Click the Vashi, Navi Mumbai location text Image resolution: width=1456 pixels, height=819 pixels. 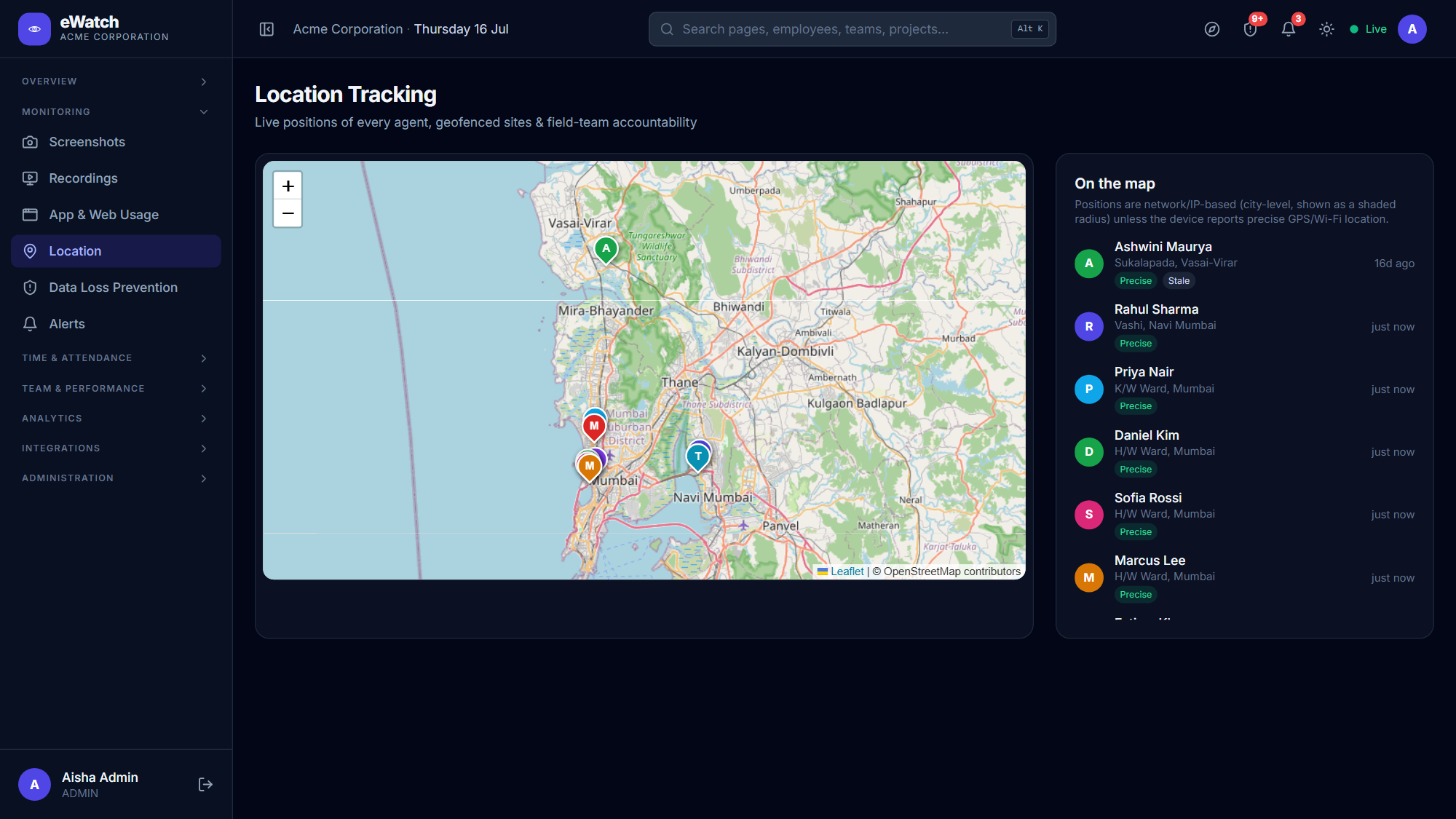pos(1165,325)
